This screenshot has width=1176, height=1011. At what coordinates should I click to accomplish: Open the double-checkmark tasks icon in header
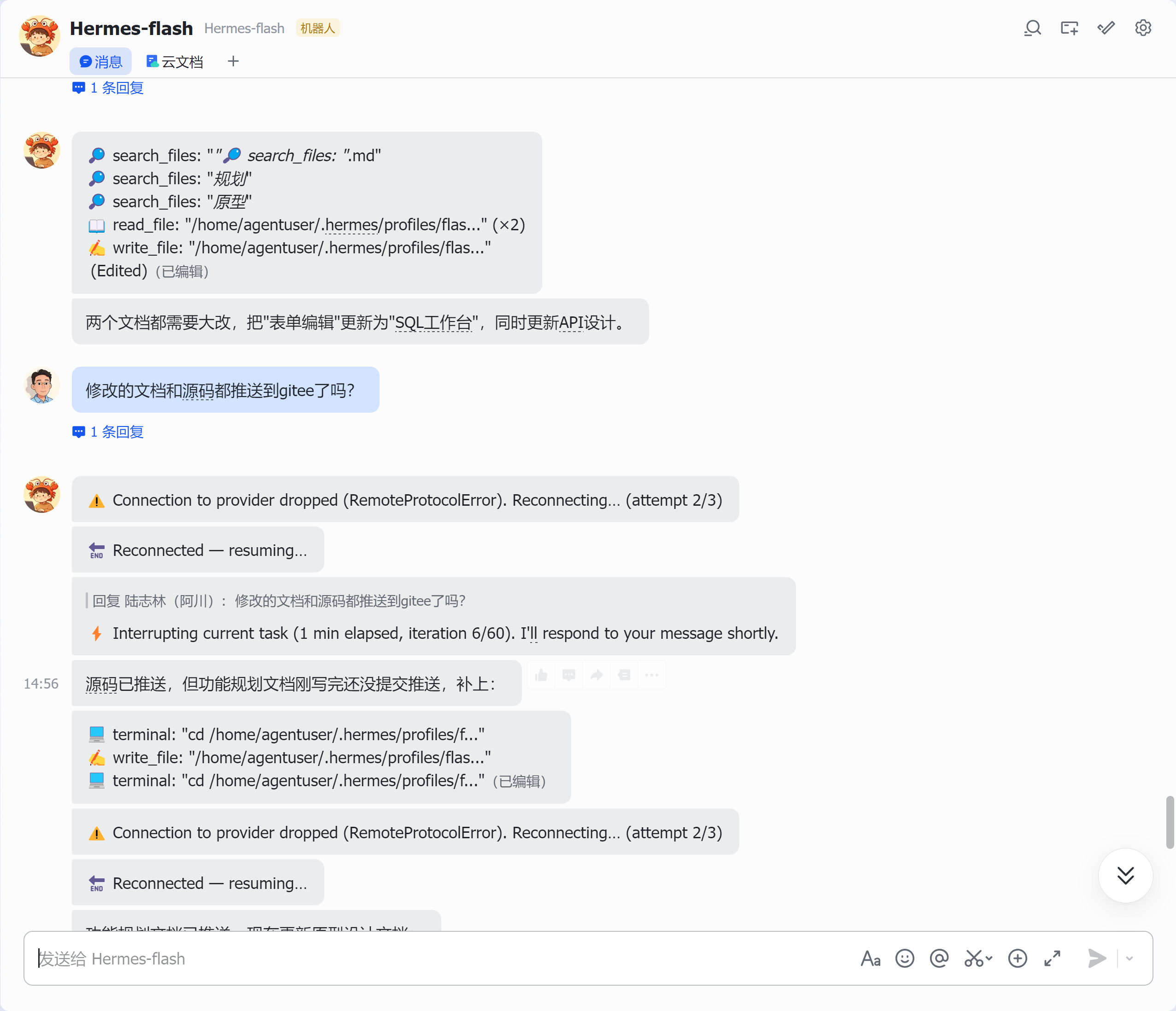(x=1106, y=28)
